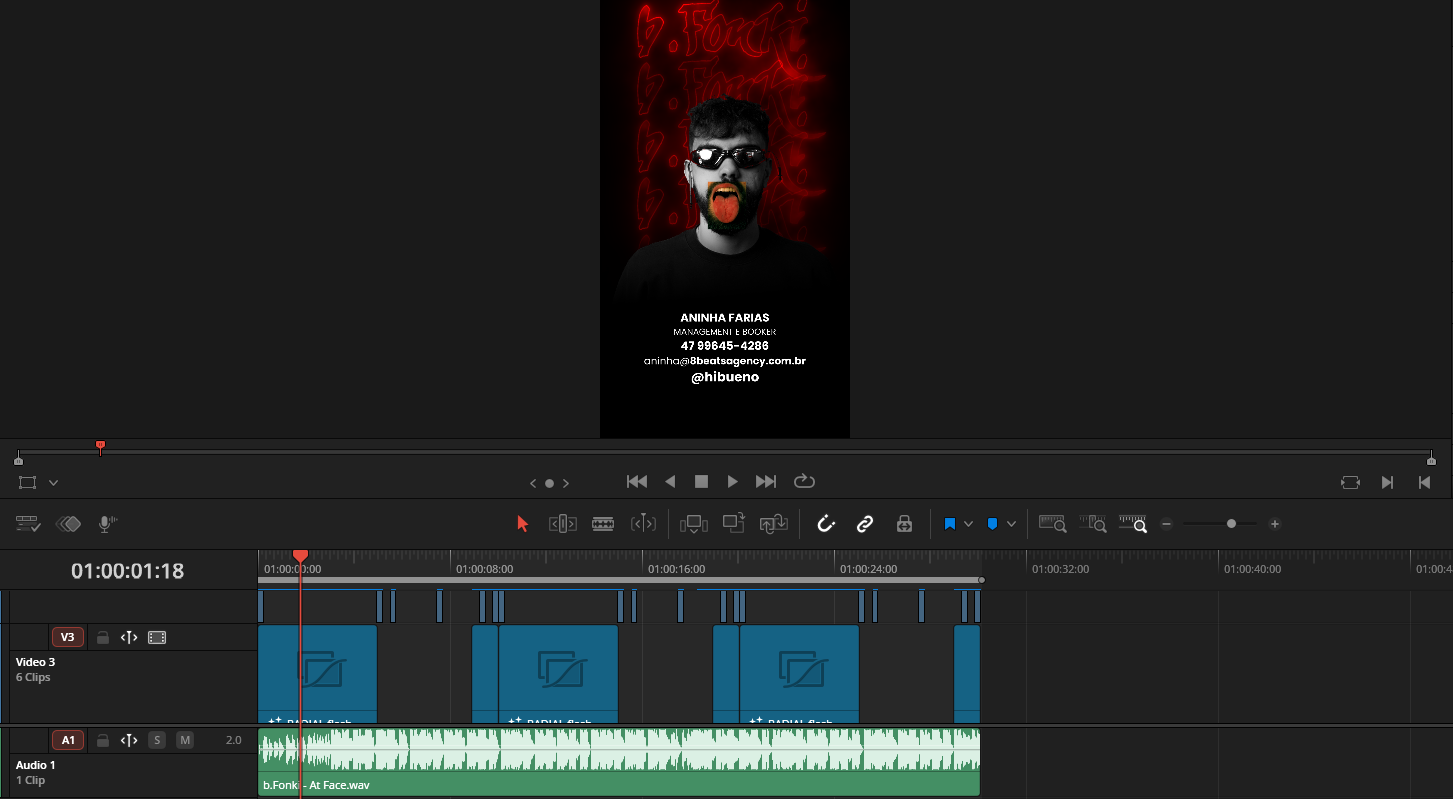
Task: Click the viewer scrubber mark-in handle
Action: pyautogui.click(x=18, y=459)
